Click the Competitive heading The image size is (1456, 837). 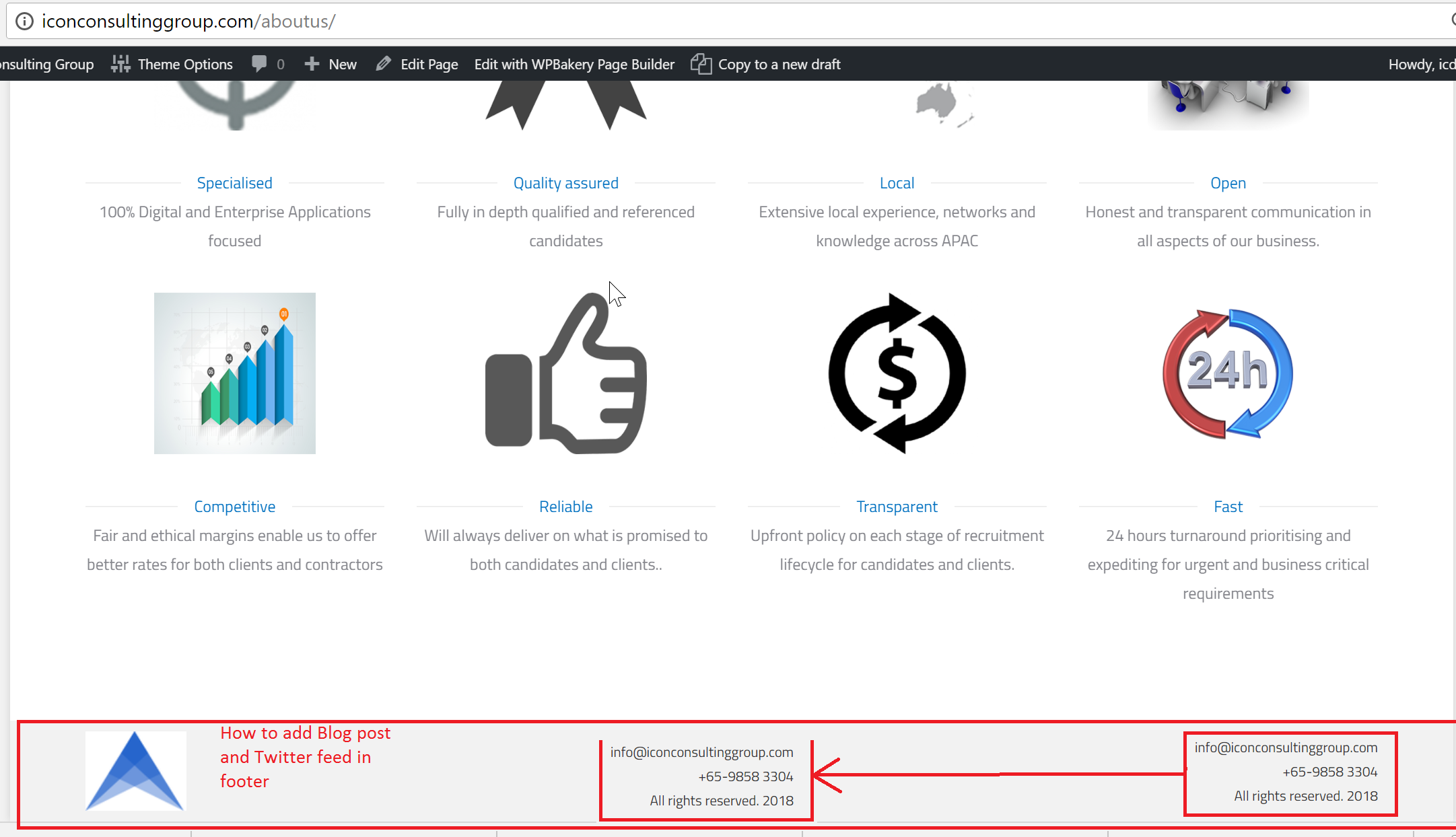[234, 507]
